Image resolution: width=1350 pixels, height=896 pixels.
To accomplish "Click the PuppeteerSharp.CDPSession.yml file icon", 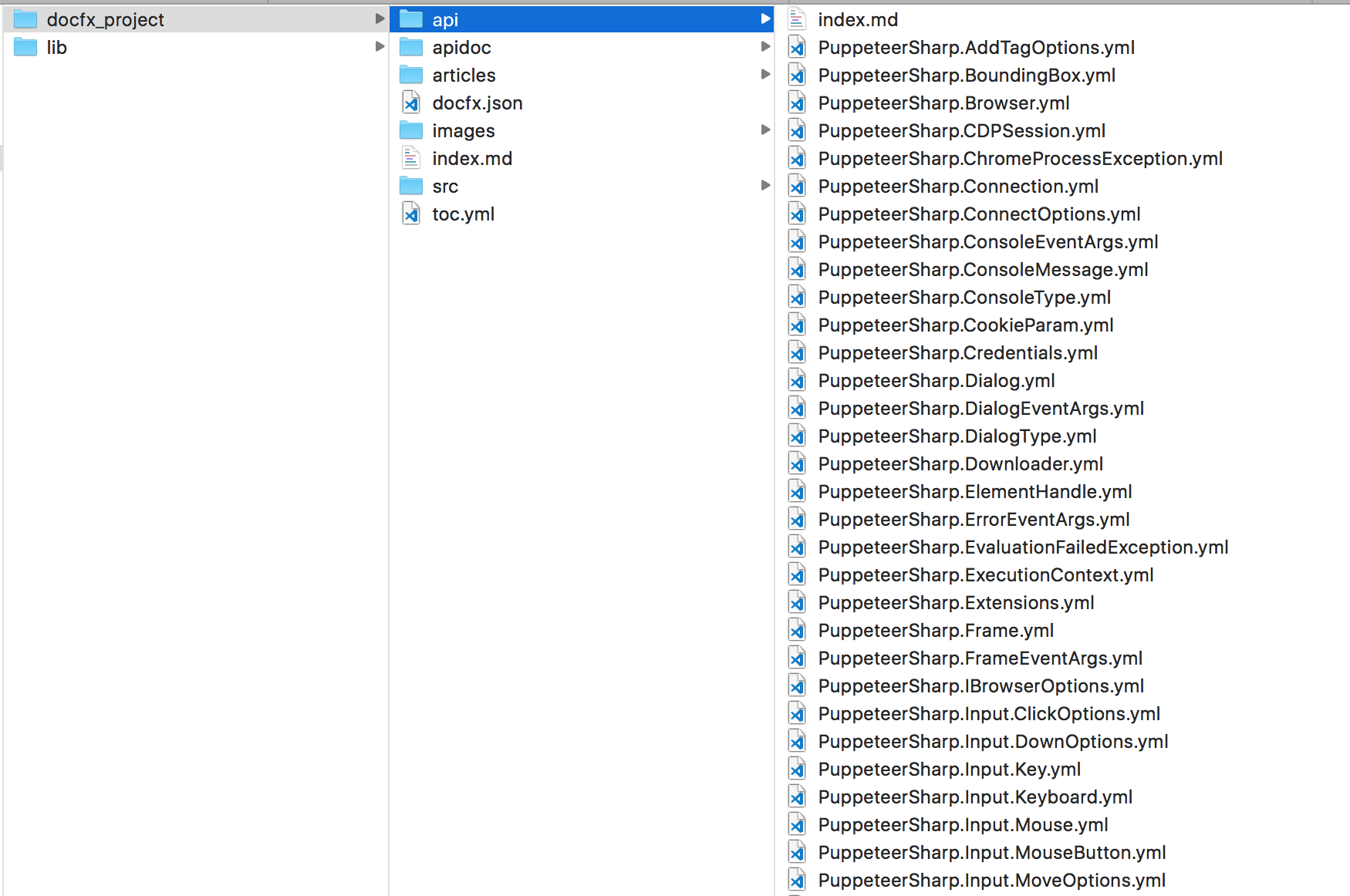I will [797, 130].
